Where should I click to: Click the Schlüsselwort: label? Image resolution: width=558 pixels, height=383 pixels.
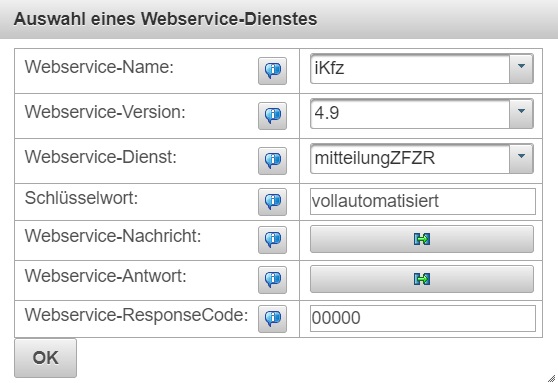click(x=81, y=198)
